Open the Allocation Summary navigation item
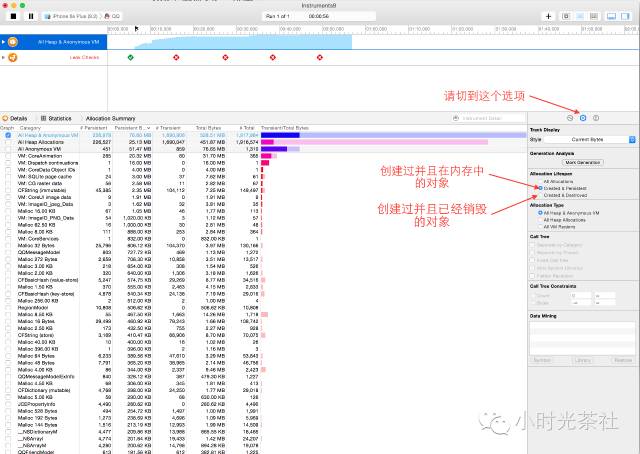This screenshot has width=640, height=454. coord(110,118)
